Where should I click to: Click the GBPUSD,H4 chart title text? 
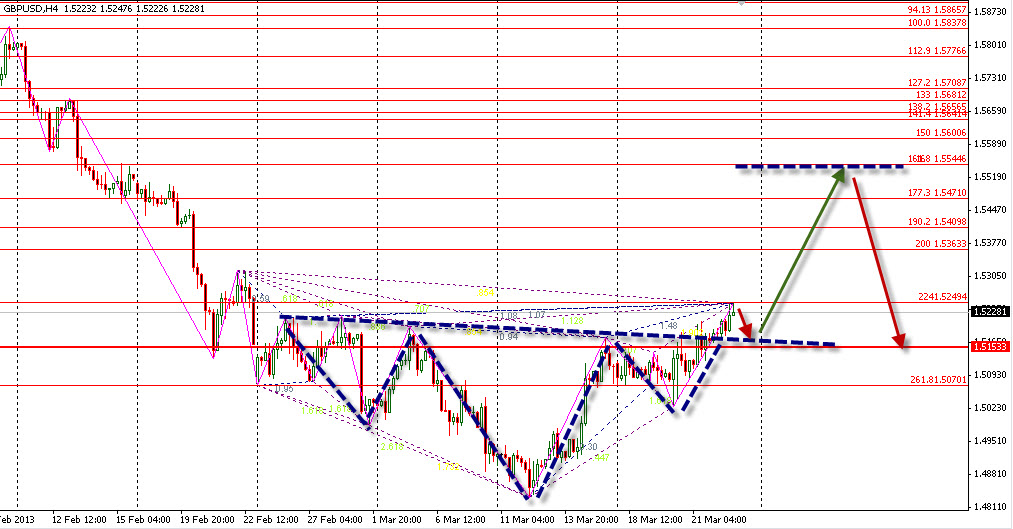tap(28, 8)
